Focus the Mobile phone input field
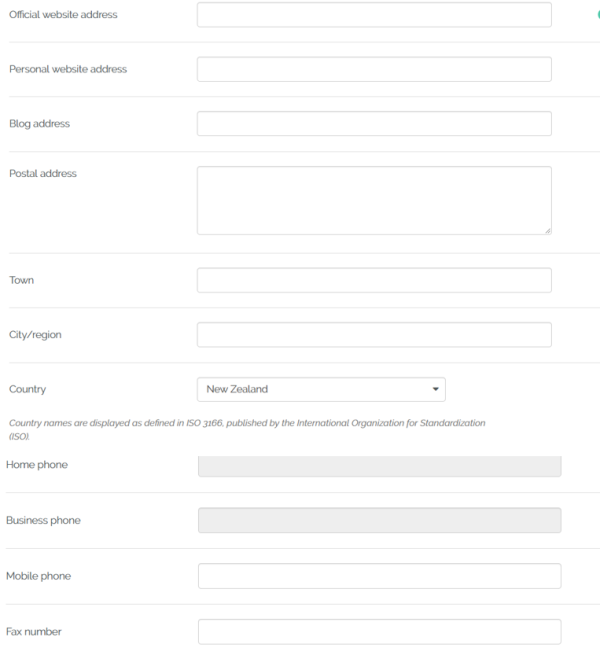 (379, 576)
